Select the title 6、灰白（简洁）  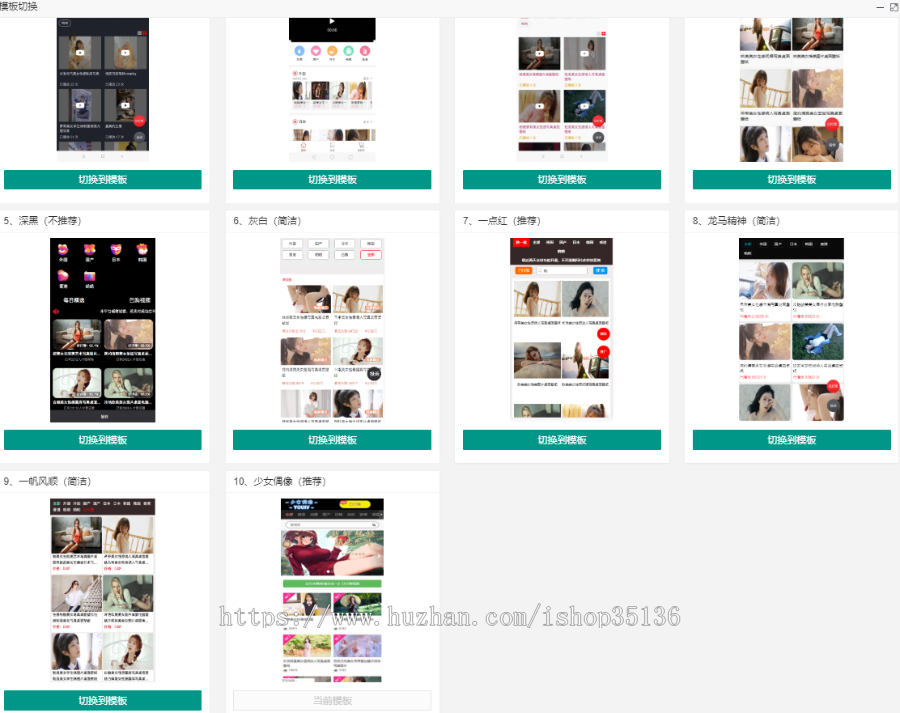pos(267,221)
